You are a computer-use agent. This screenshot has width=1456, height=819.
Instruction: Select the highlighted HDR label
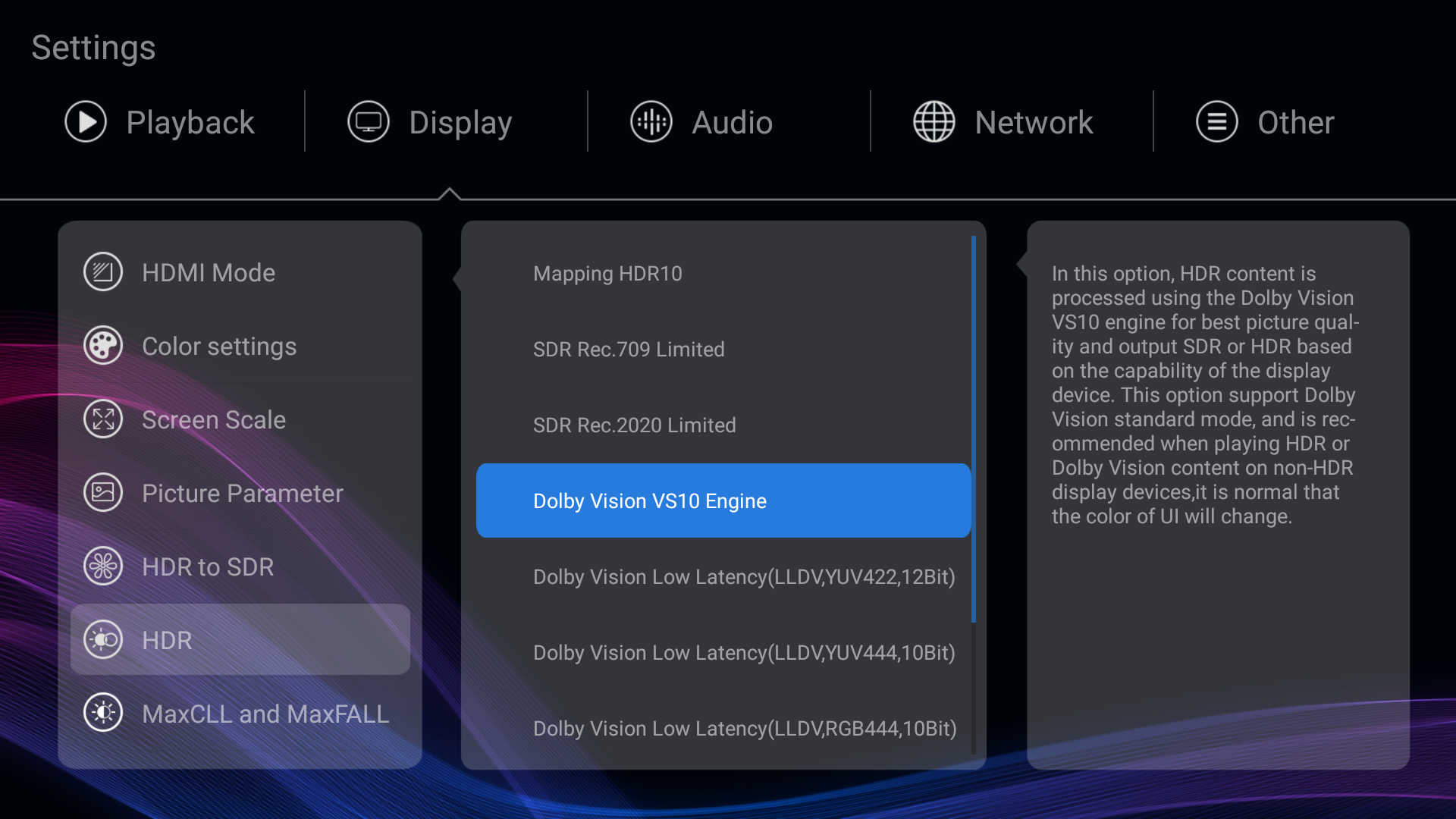167,640
